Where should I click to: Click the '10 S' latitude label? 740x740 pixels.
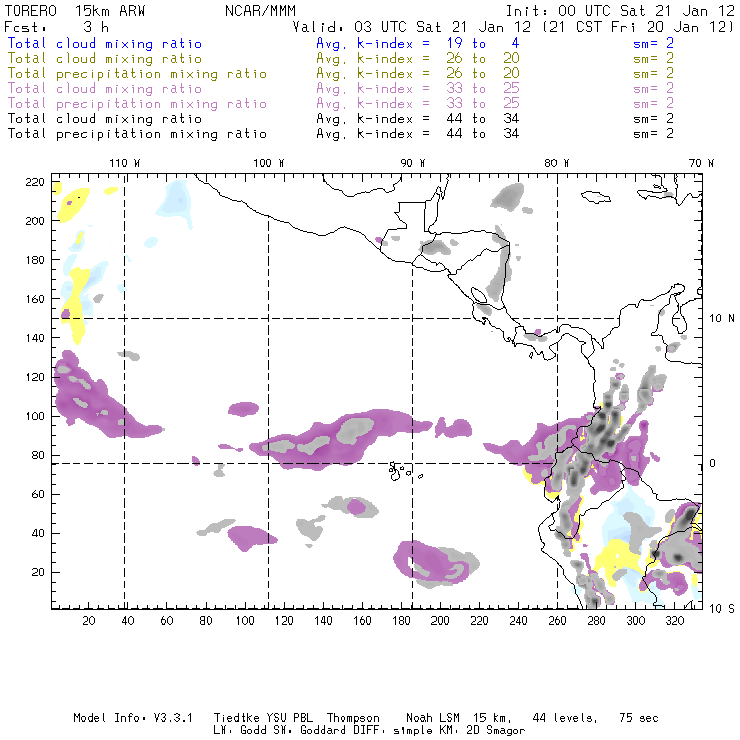point(722,609)
